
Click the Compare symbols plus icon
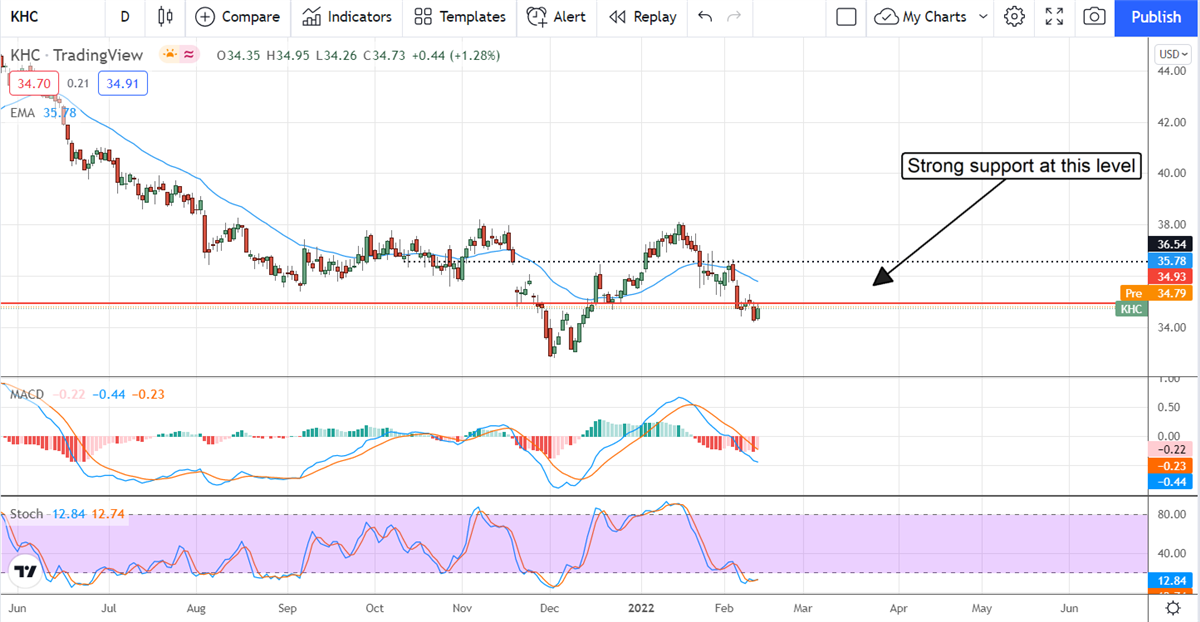[205, 17]
